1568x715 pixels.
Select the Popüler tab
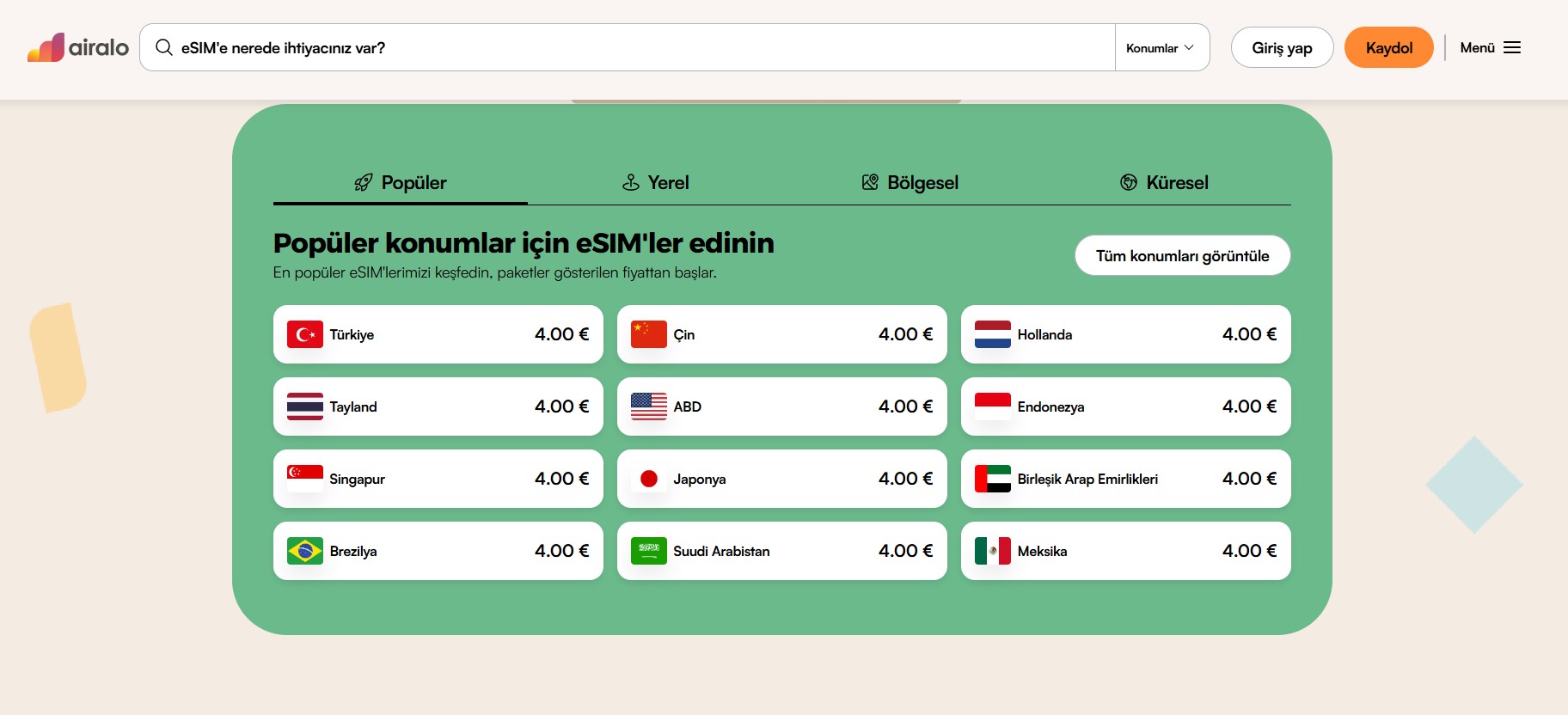[401, 182]
